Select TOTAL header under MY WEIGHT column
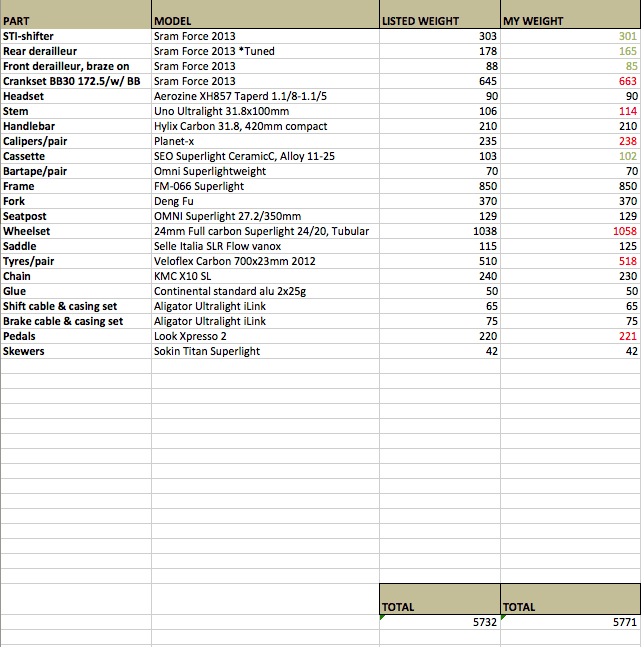This screenshot has width=641, height=647. click(x=571, y=599)
